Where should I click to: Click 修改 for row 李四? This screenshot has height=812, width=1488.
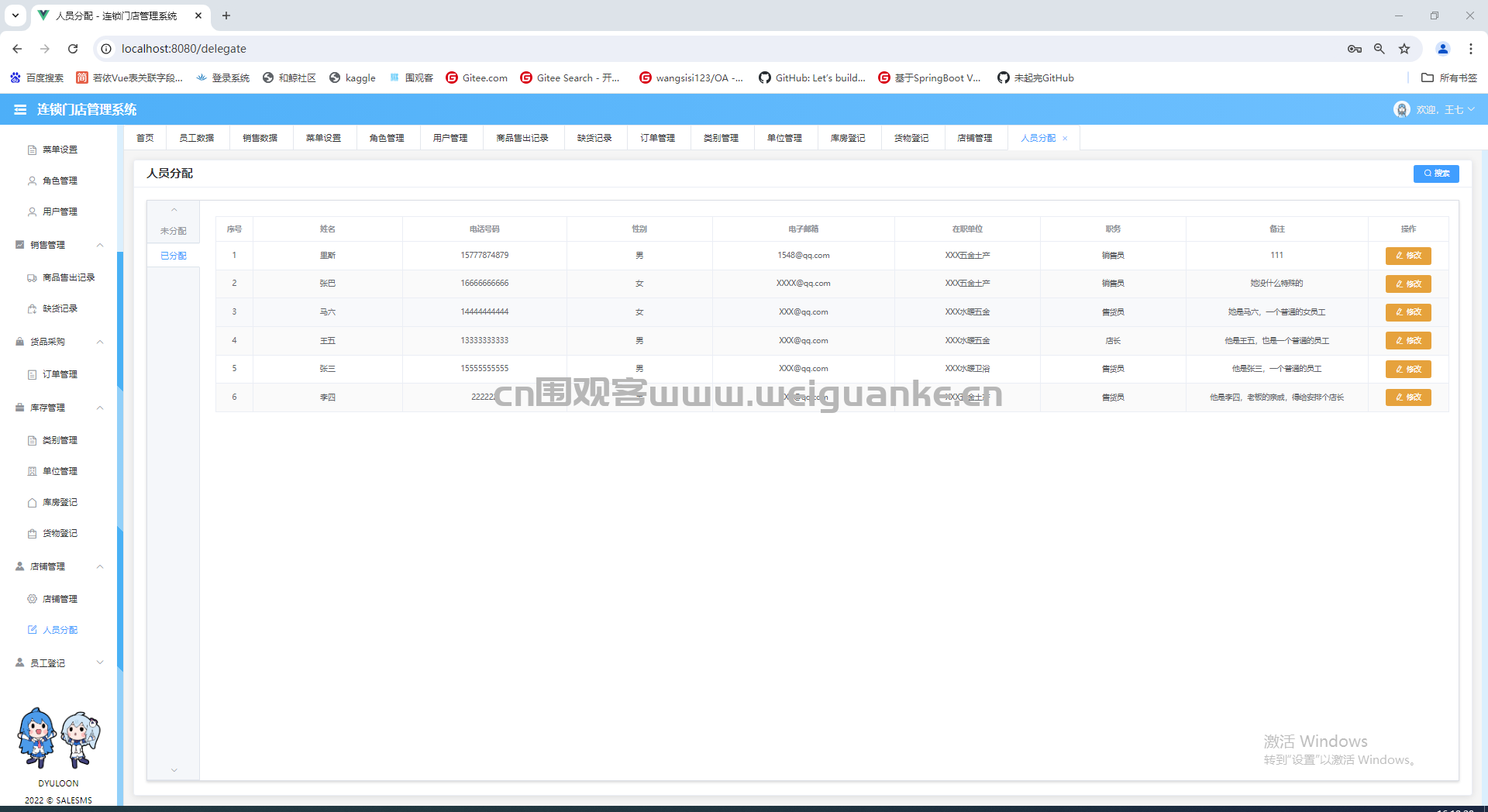(1408, 397)
